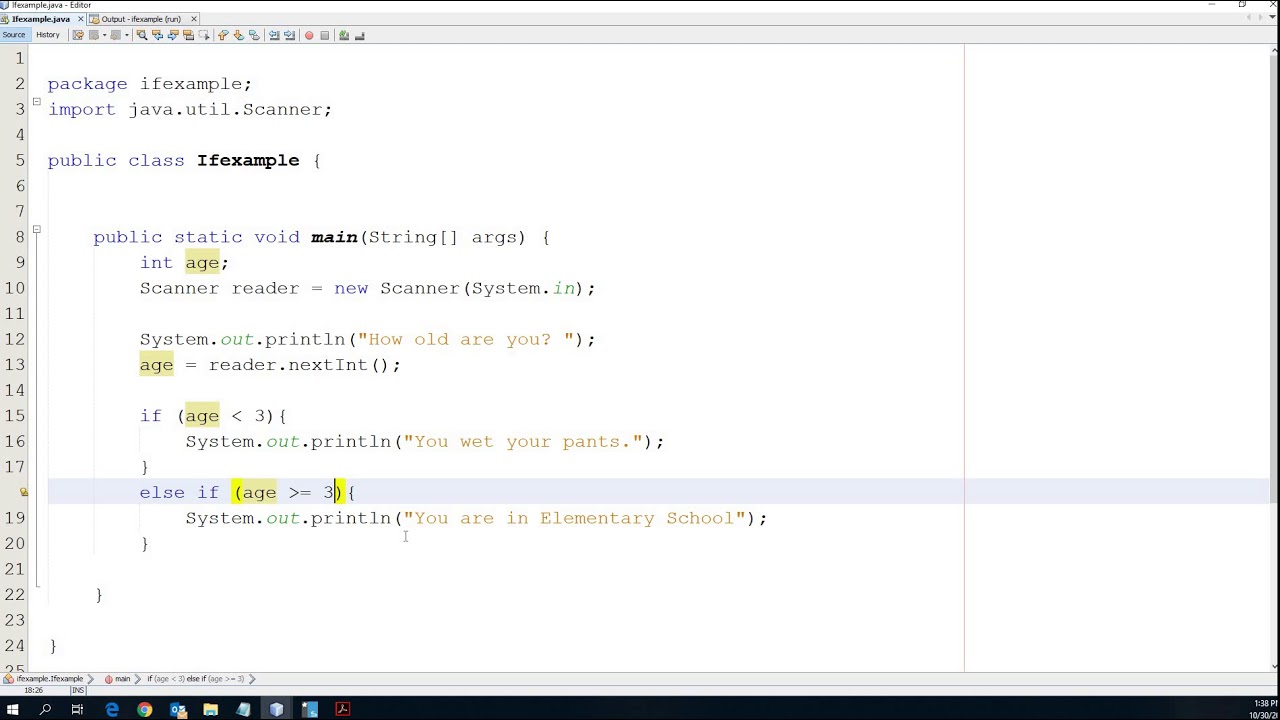Select the Output - ifexample (run) tab
The width and height of the screenshot is (1280, 720).
141,19
